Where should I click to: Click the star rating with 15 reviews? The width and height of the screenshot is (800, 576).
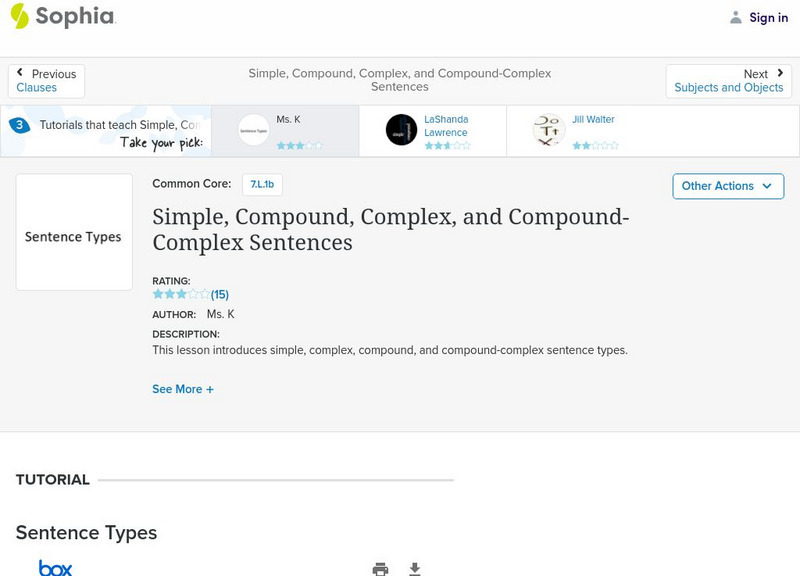[189, 294]
